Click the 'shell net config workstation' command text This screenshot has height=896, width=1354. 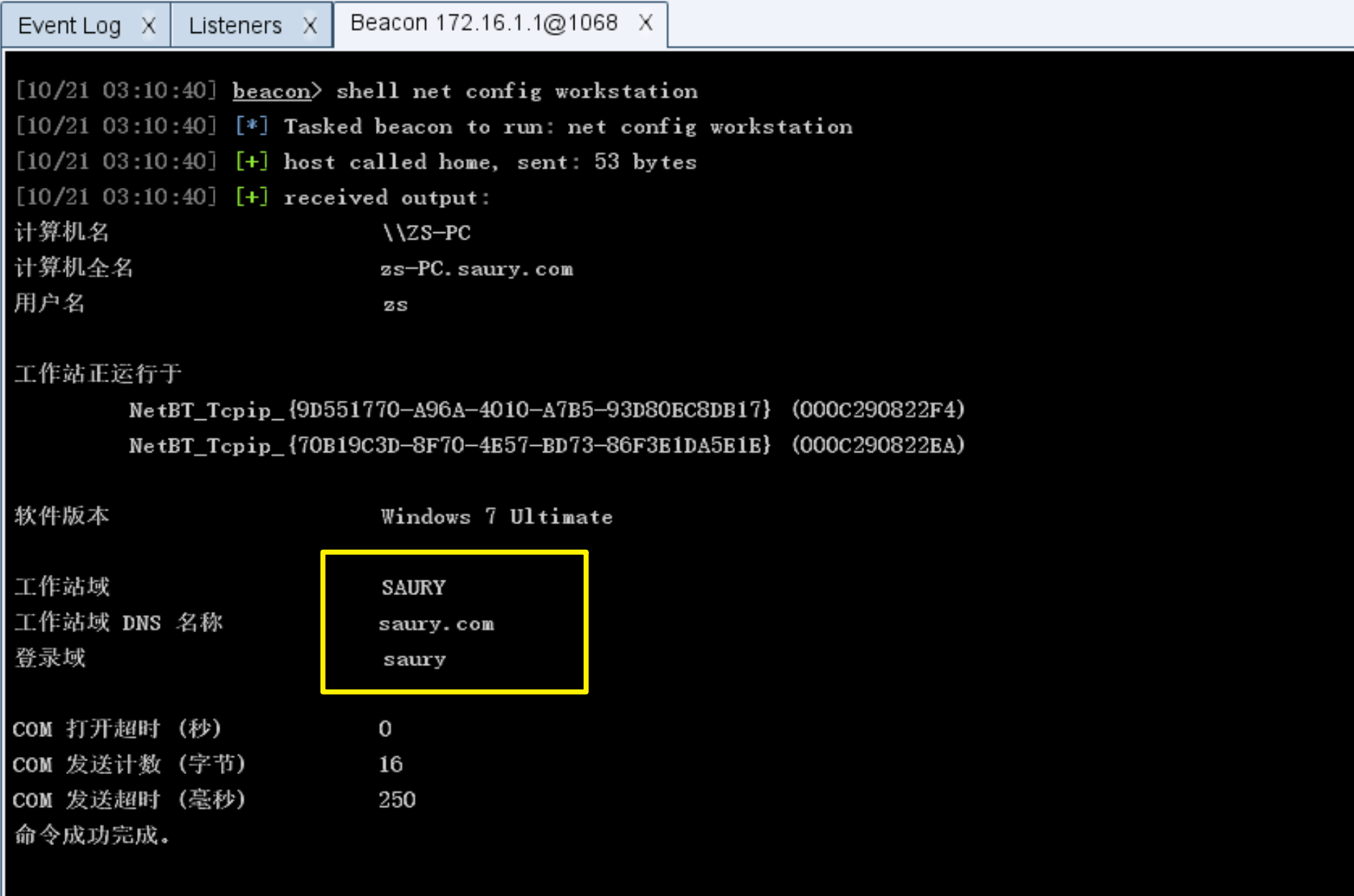coord(517,91)
